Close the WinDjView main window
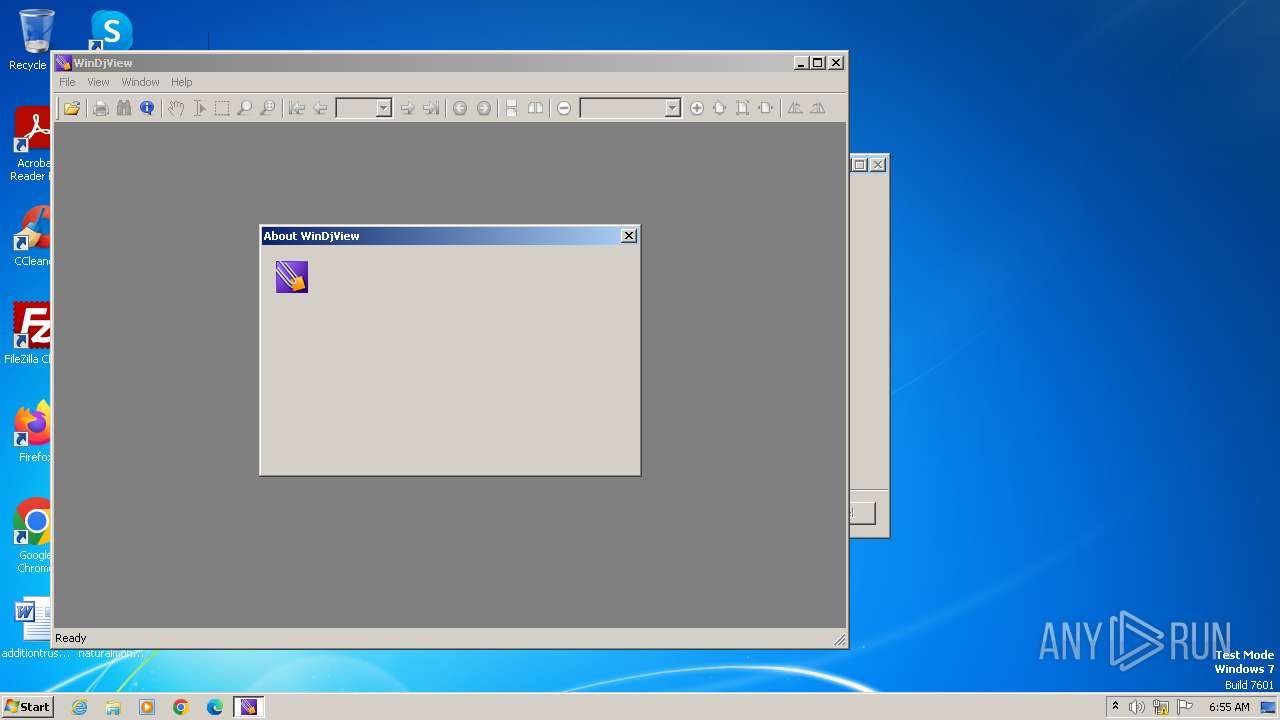This screenshot has height=720, width=1280. pos(836,63)
